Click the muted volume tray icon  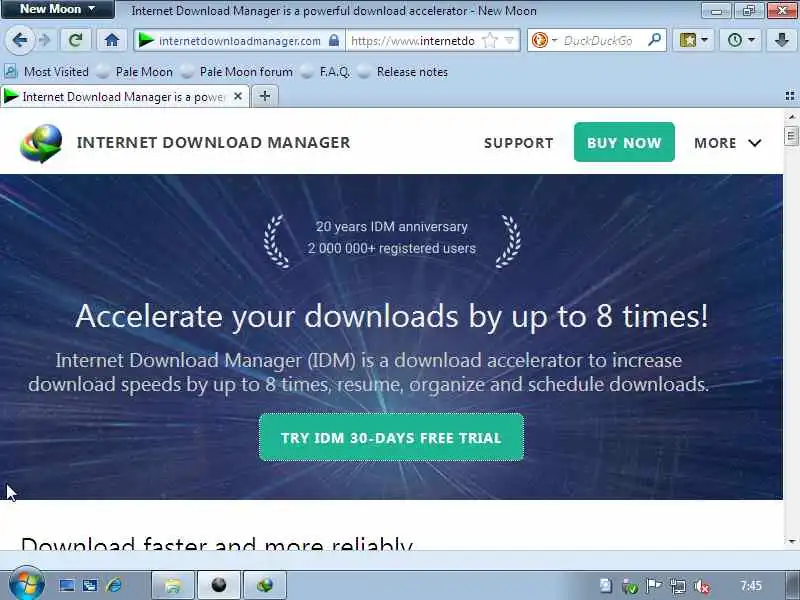[x=702, y=587]
